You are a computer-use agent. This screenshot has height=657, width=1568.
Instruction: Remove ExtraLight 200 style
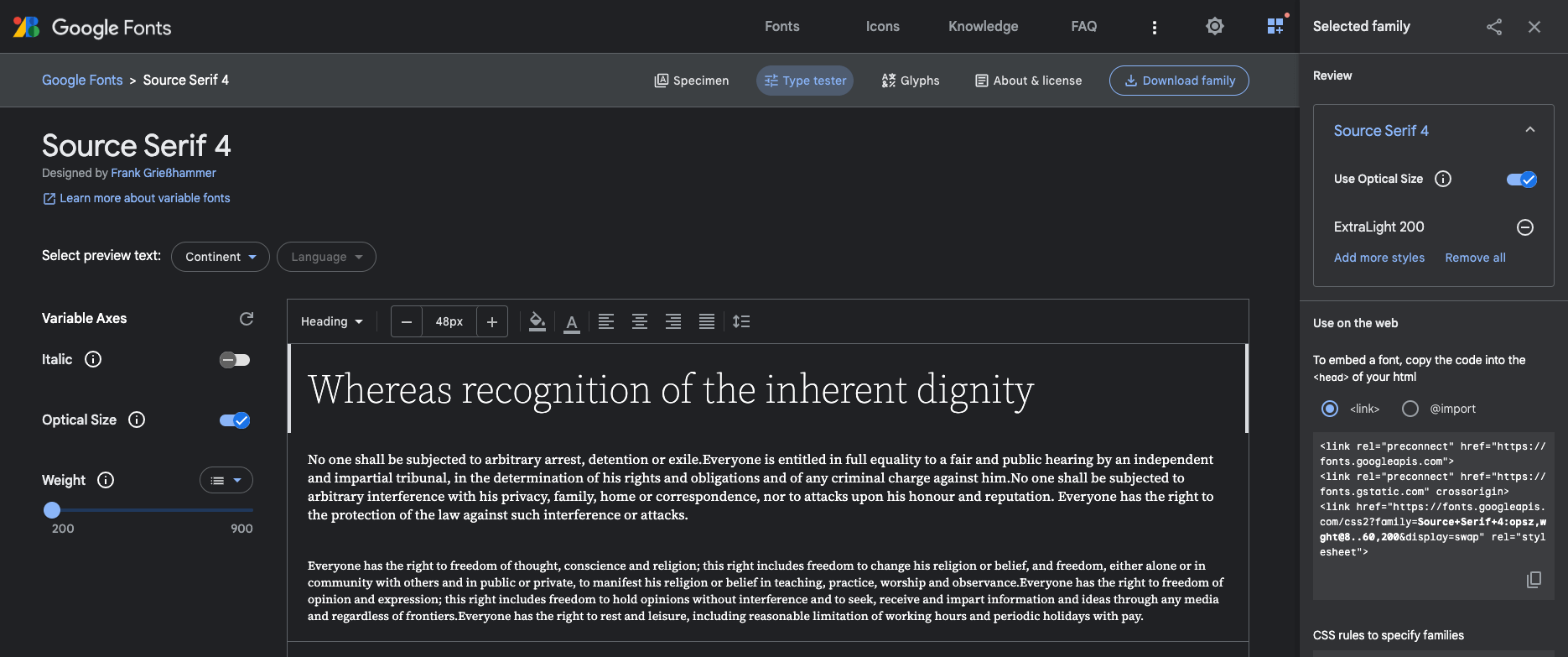pos(1525,227)
